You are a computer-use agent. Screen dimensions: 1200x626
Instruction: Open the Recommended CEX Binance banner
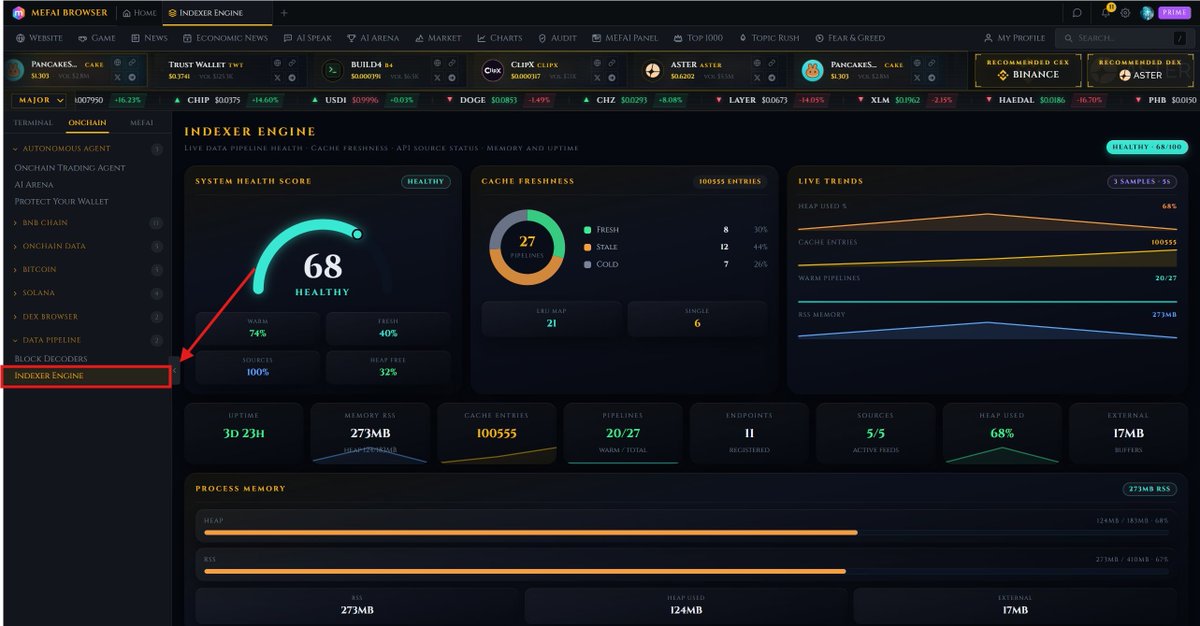pos(1027,69)
